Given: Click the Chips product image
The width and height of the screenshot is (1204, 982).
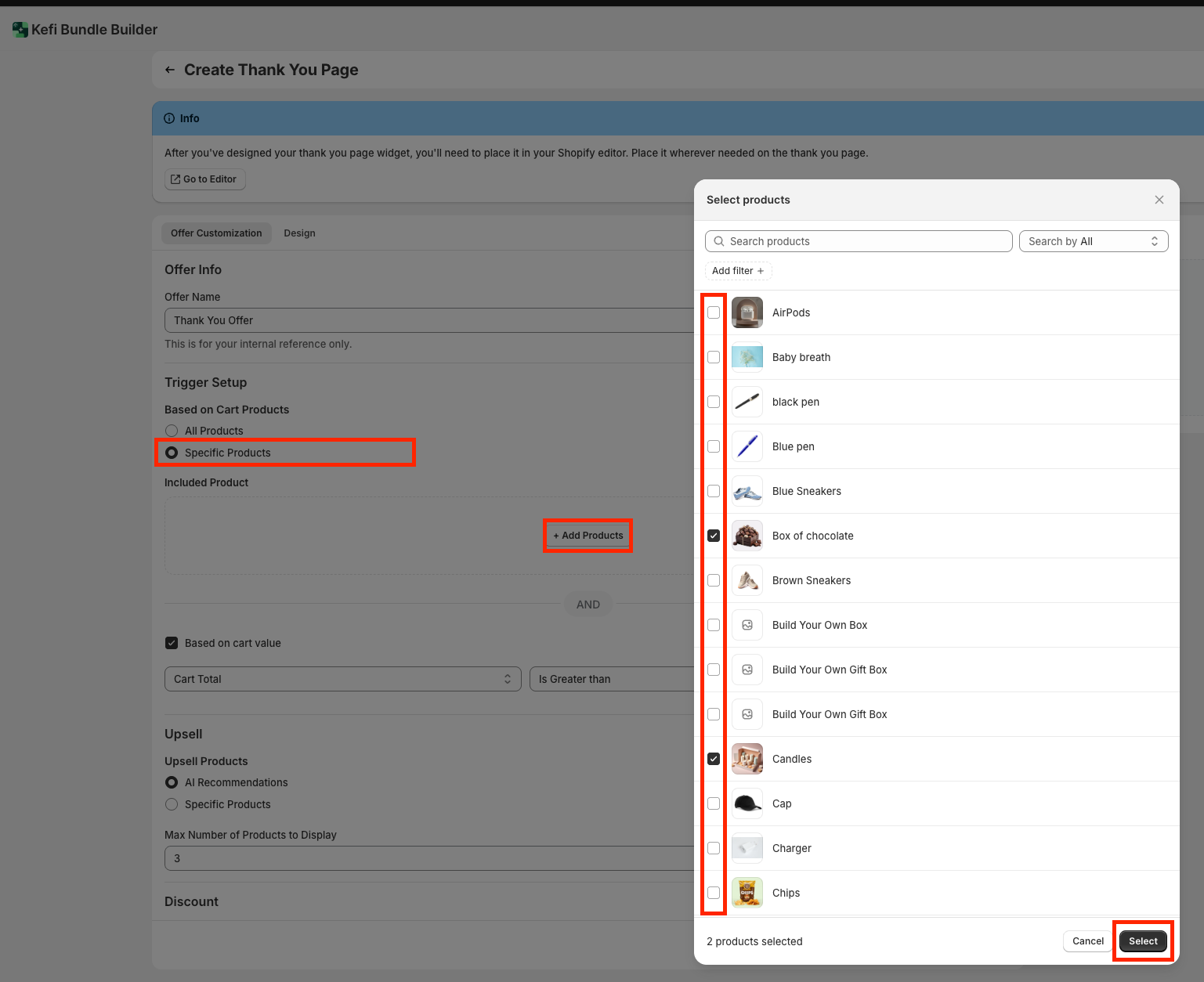Looking at the screenshot, I should pyautogui.click(x=747, y=893).
